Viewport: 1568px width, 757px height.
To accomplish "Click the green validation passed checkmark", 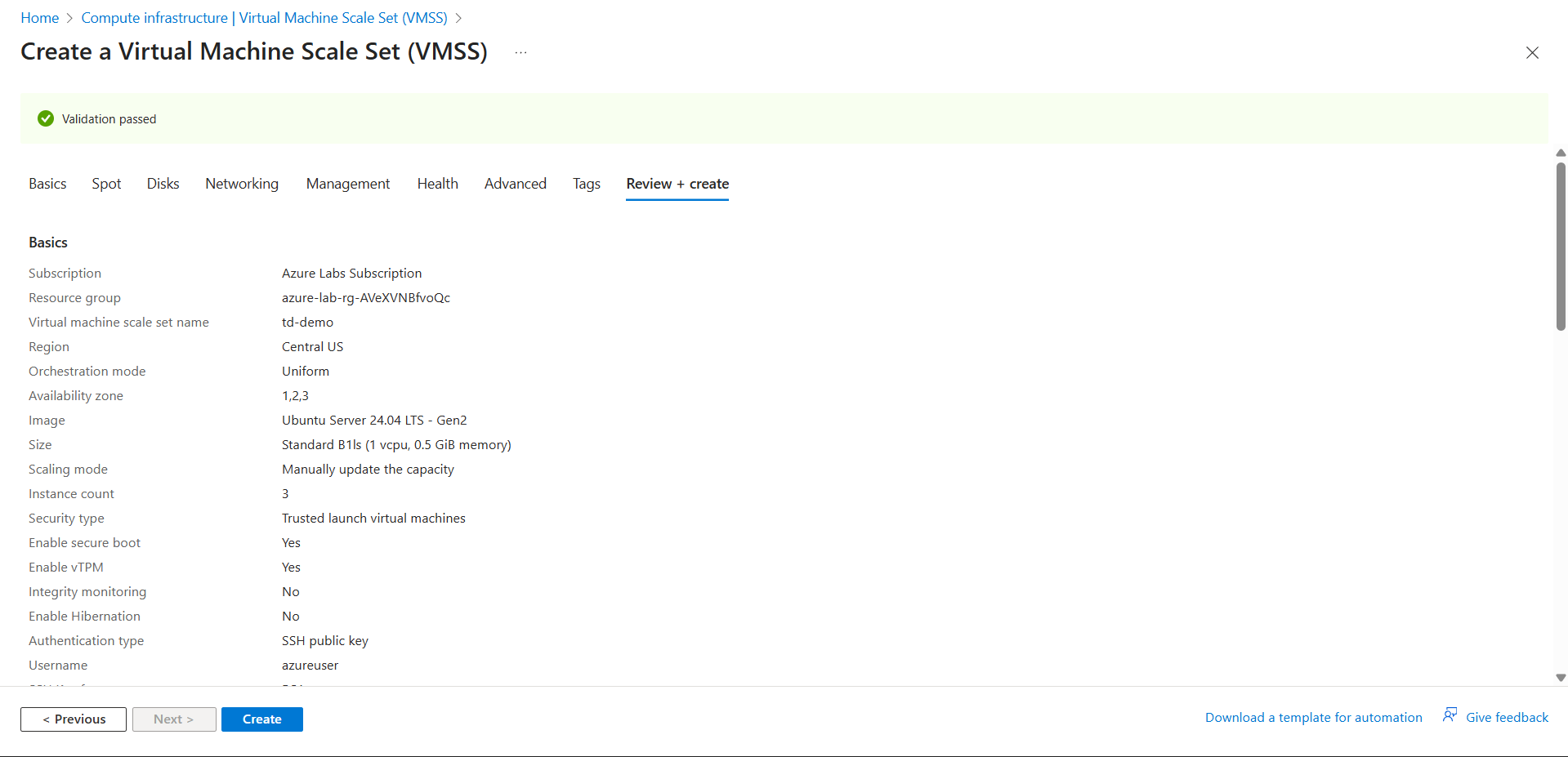I will coord(46,119).
